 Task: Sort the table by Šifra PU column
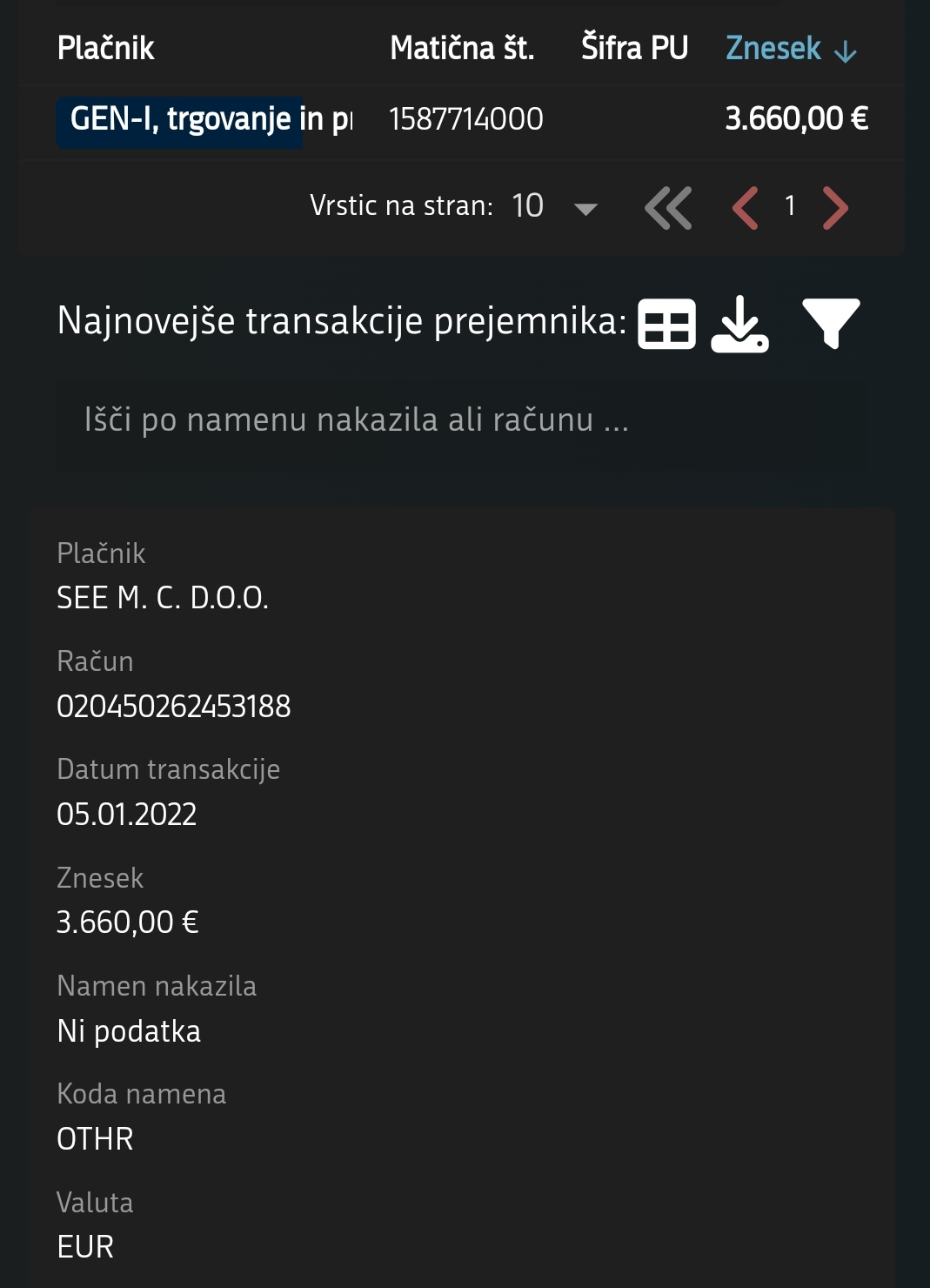pyautogui.click(x=634, y=48)
